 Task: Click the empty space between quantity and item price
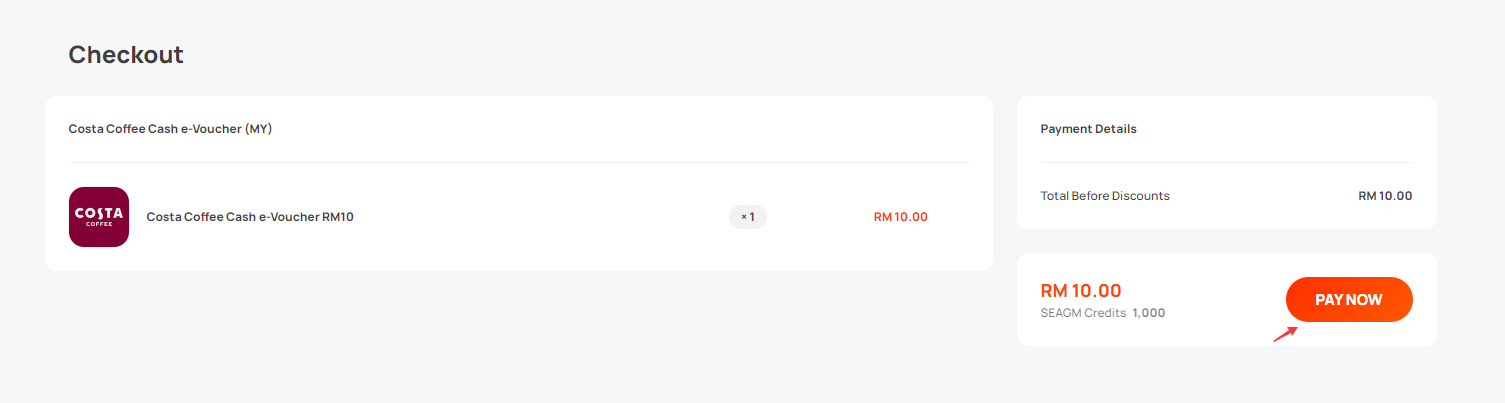click(x=820, y=217)
